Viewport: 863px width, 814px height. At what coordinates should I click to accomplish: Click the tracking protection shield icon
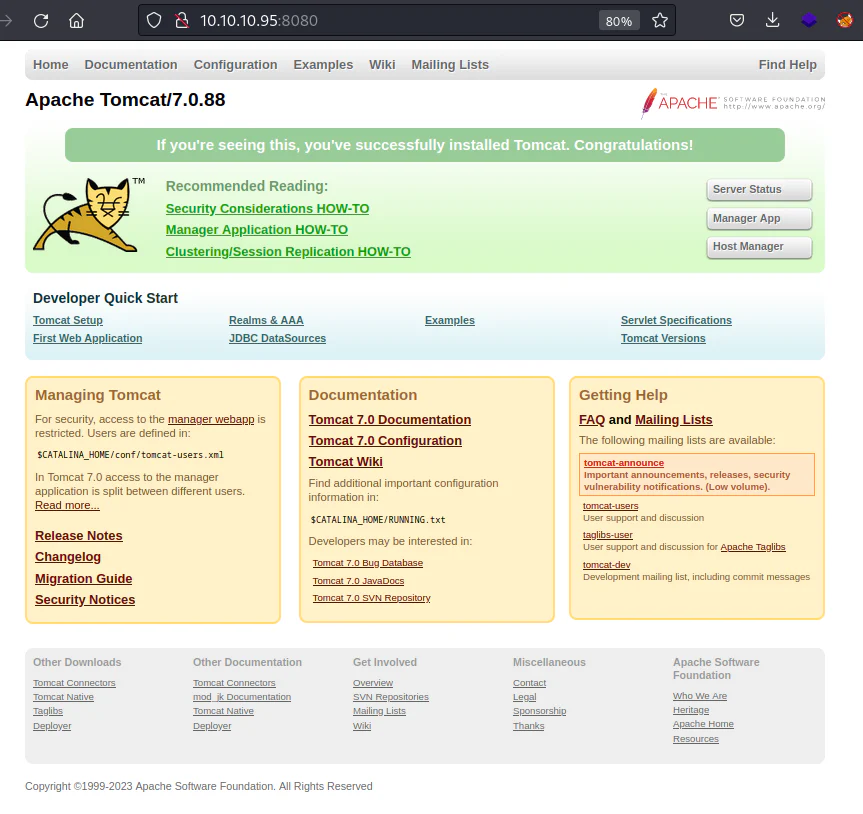pyautogui.click(x=154, y=21)
